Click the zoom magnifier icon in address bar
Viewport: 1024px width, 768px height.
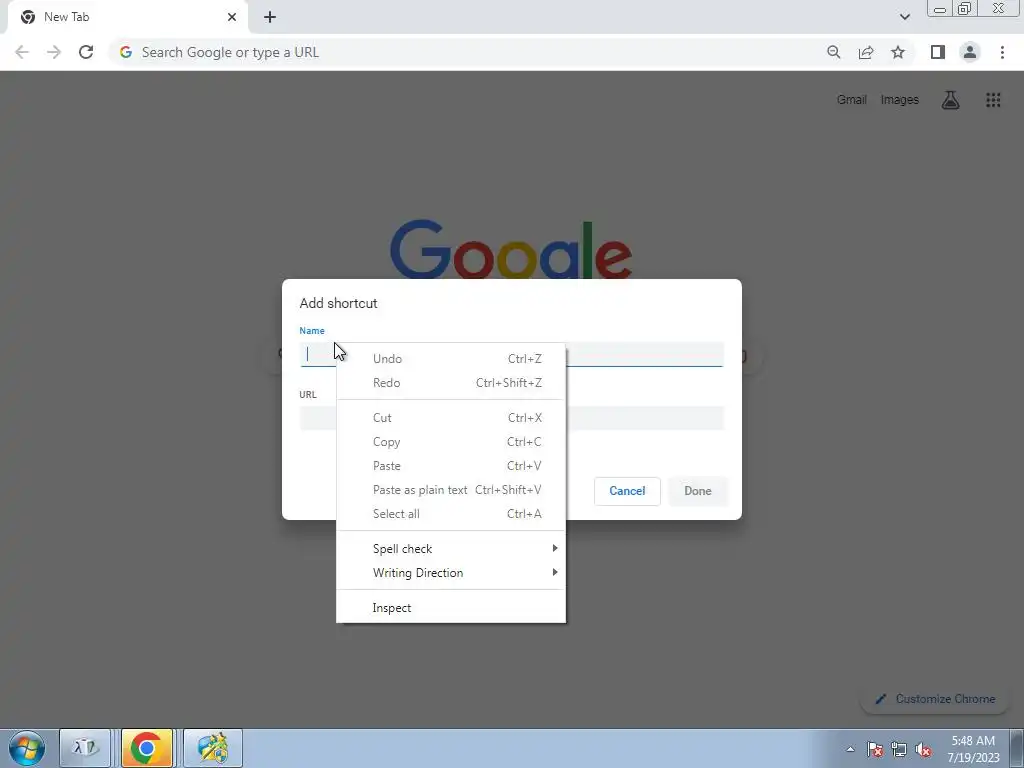[x=833, y=52]
